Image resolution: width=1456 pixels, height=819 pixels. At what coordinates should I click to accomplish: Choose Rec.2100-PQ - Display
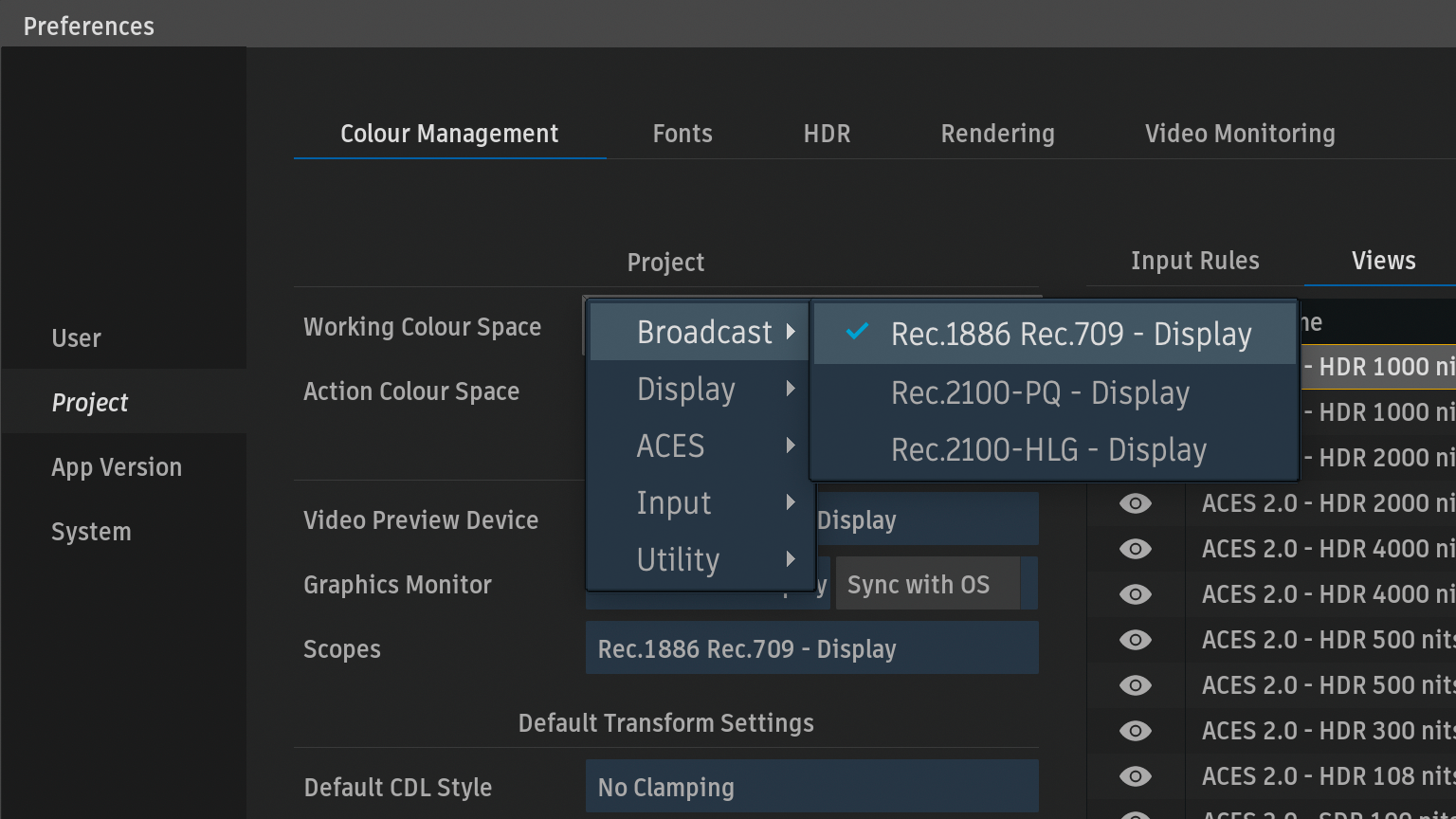[x=1054, y=392]
